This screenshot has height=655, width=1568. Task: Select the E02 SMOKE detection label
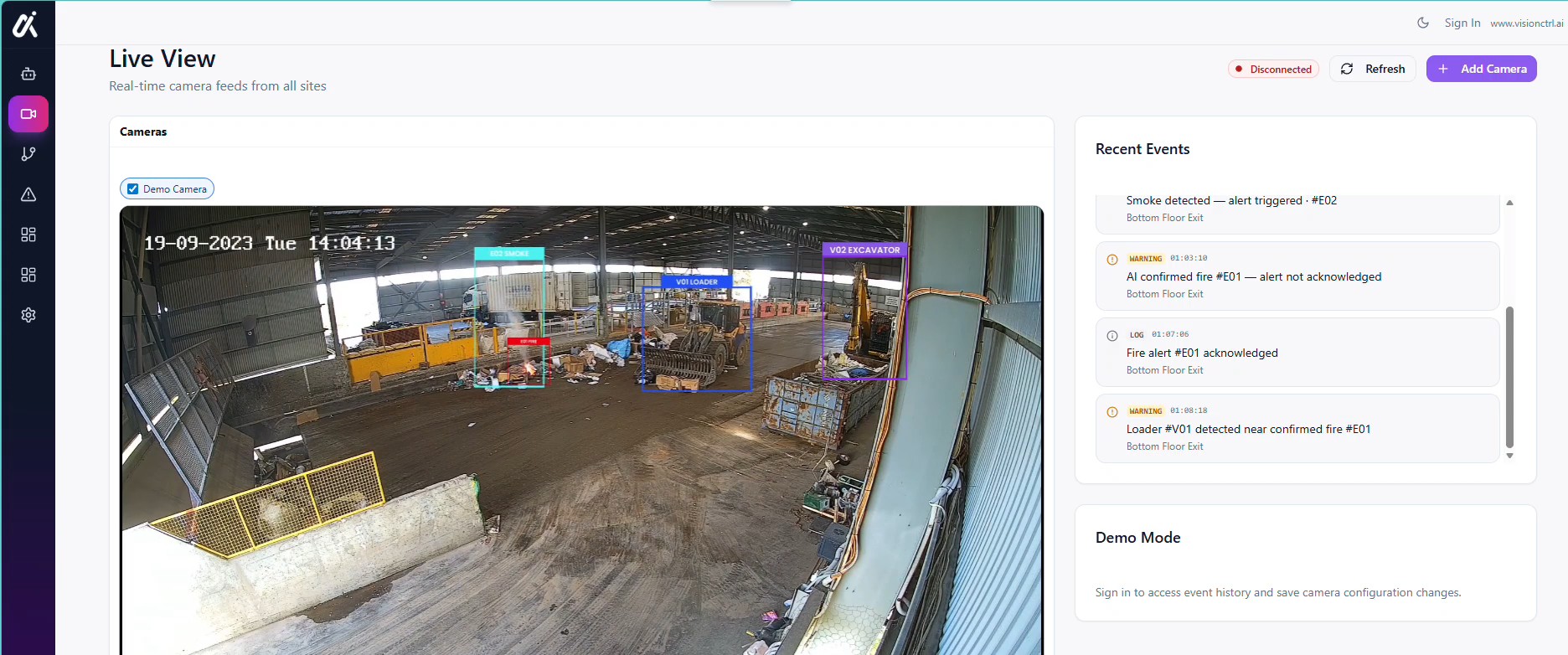[x=509, y=253]
